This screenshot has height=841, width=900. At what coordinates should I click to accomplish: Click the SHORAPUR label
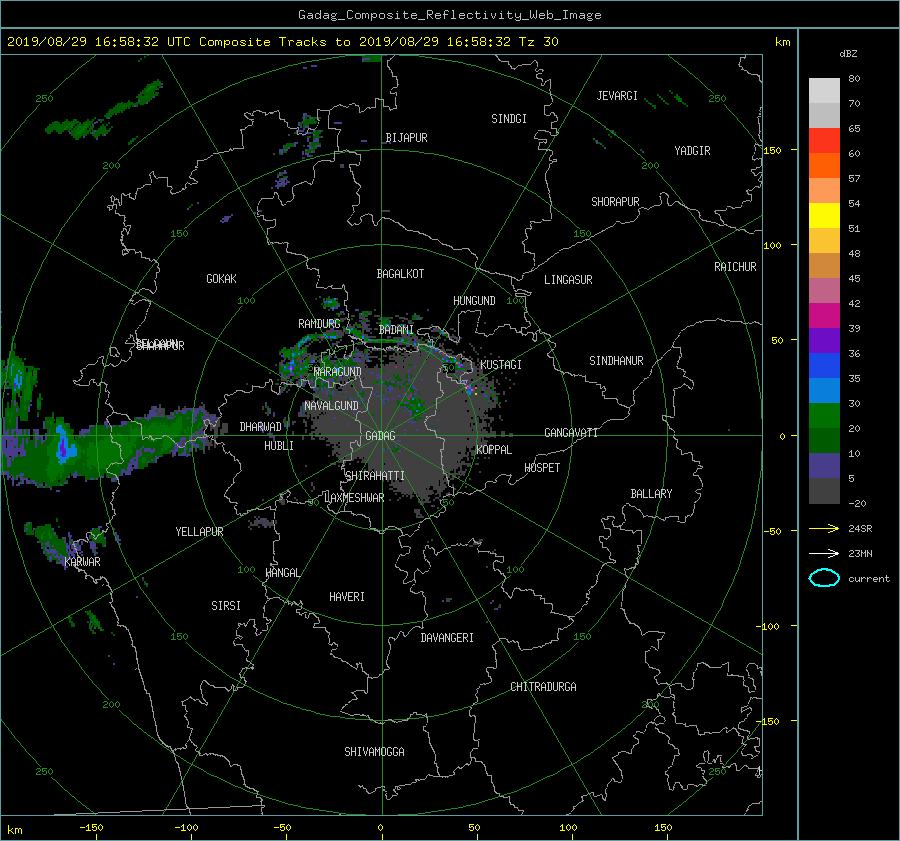(x=615, y=202)
